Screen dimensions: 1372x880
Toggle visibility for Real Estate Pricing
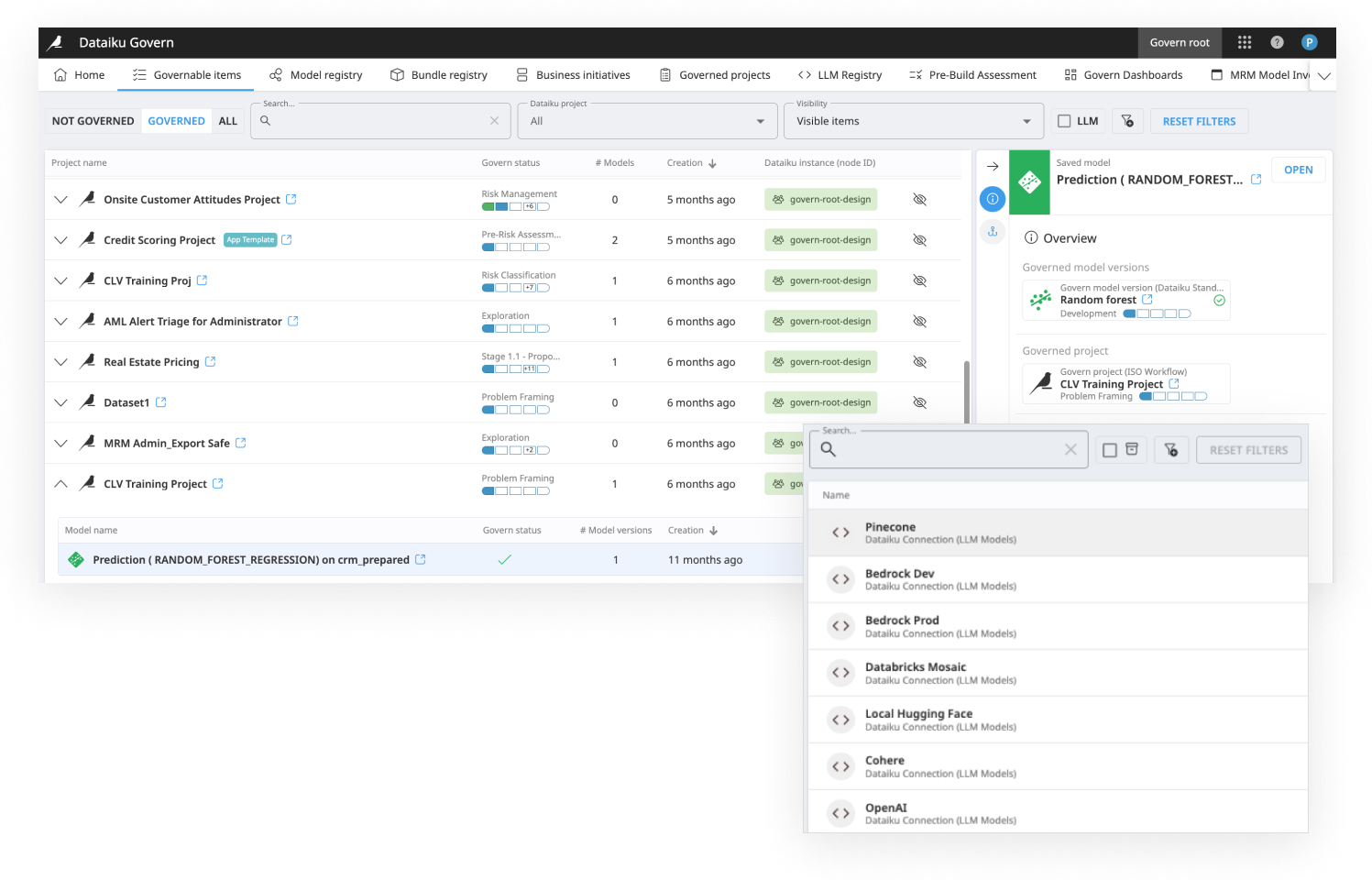919,361
